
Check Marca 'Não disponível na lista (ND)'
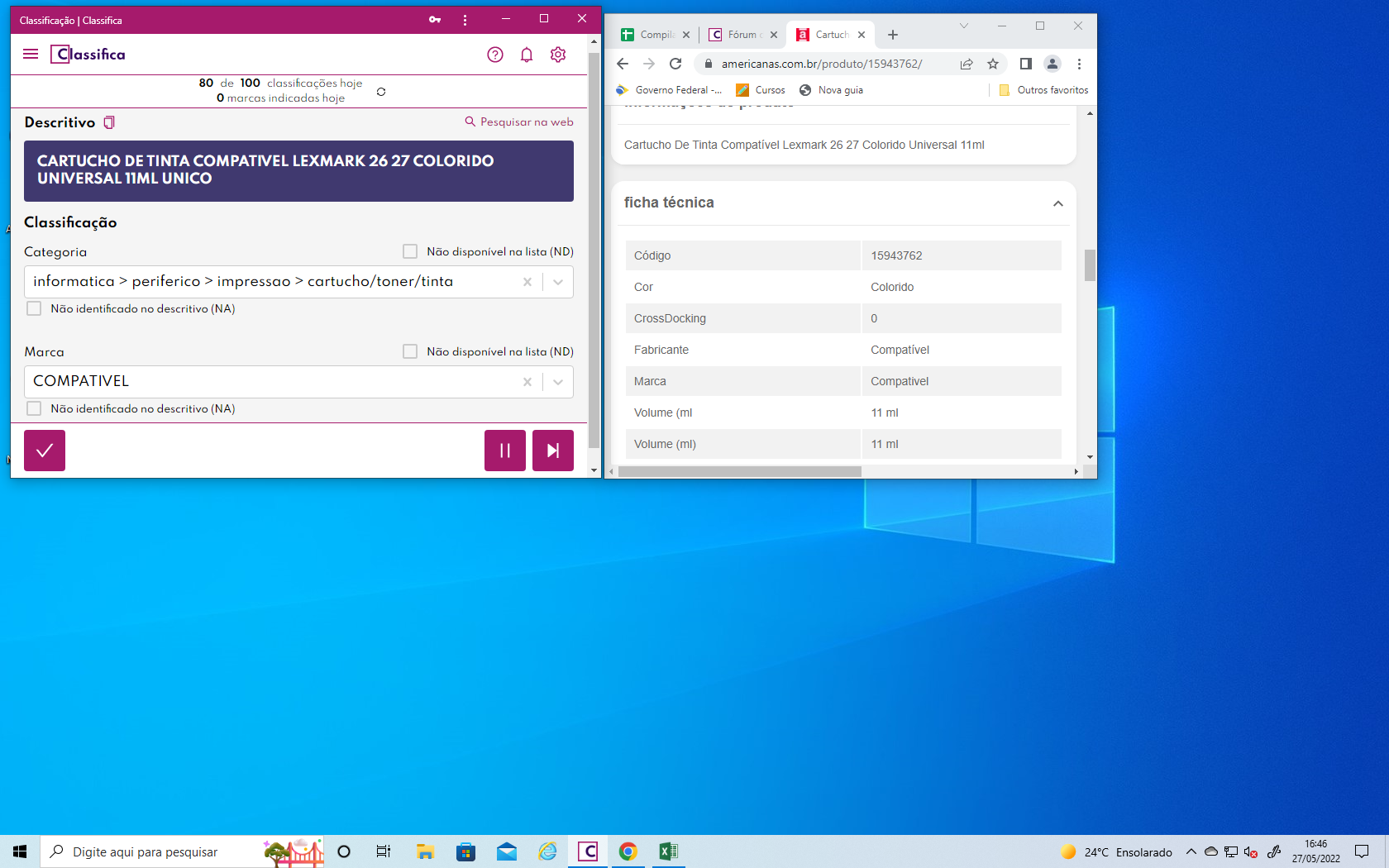pyautogui.click(x=410, y=351)
